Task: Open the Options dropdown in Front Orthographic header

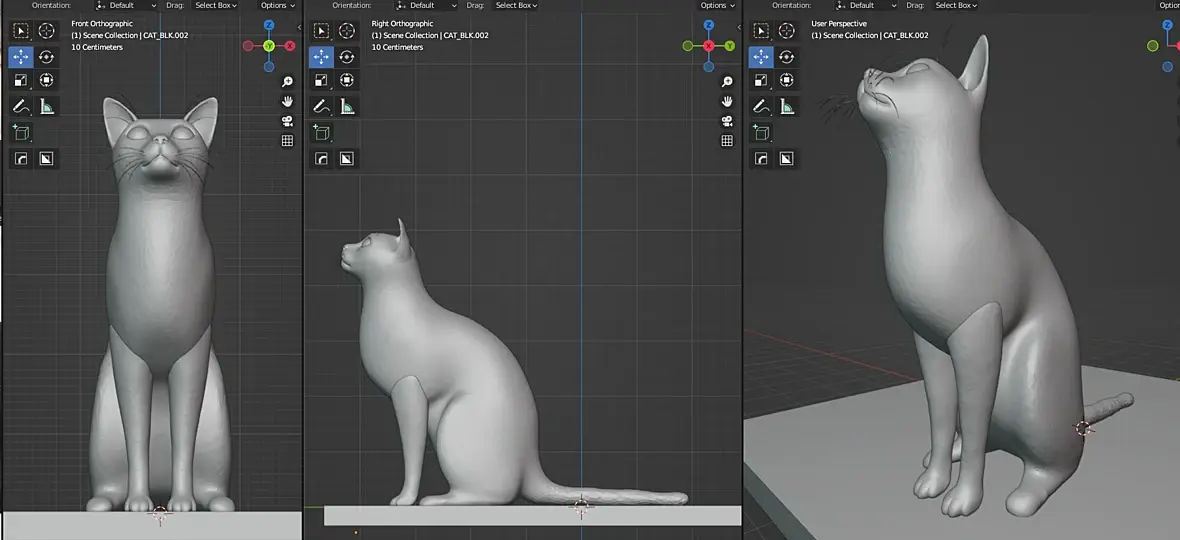Action: point(277,5)
